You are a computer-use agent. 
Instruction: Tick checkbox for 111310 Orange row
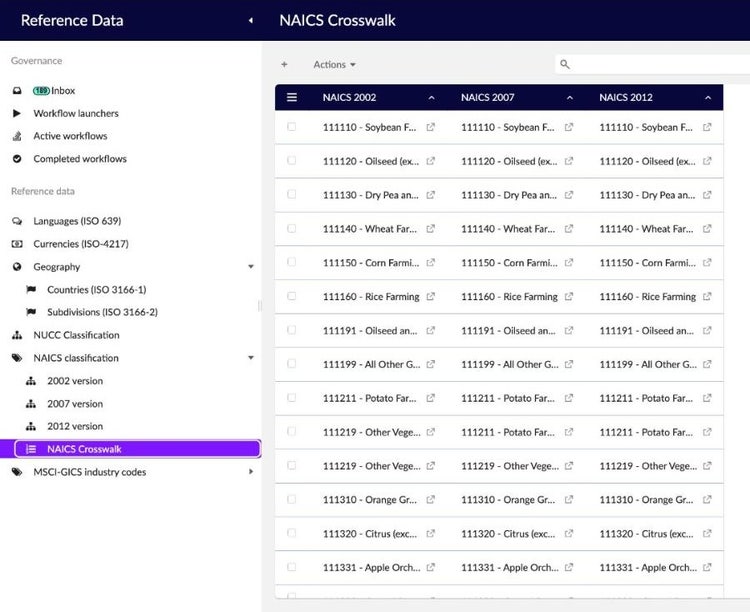(291, 500)
